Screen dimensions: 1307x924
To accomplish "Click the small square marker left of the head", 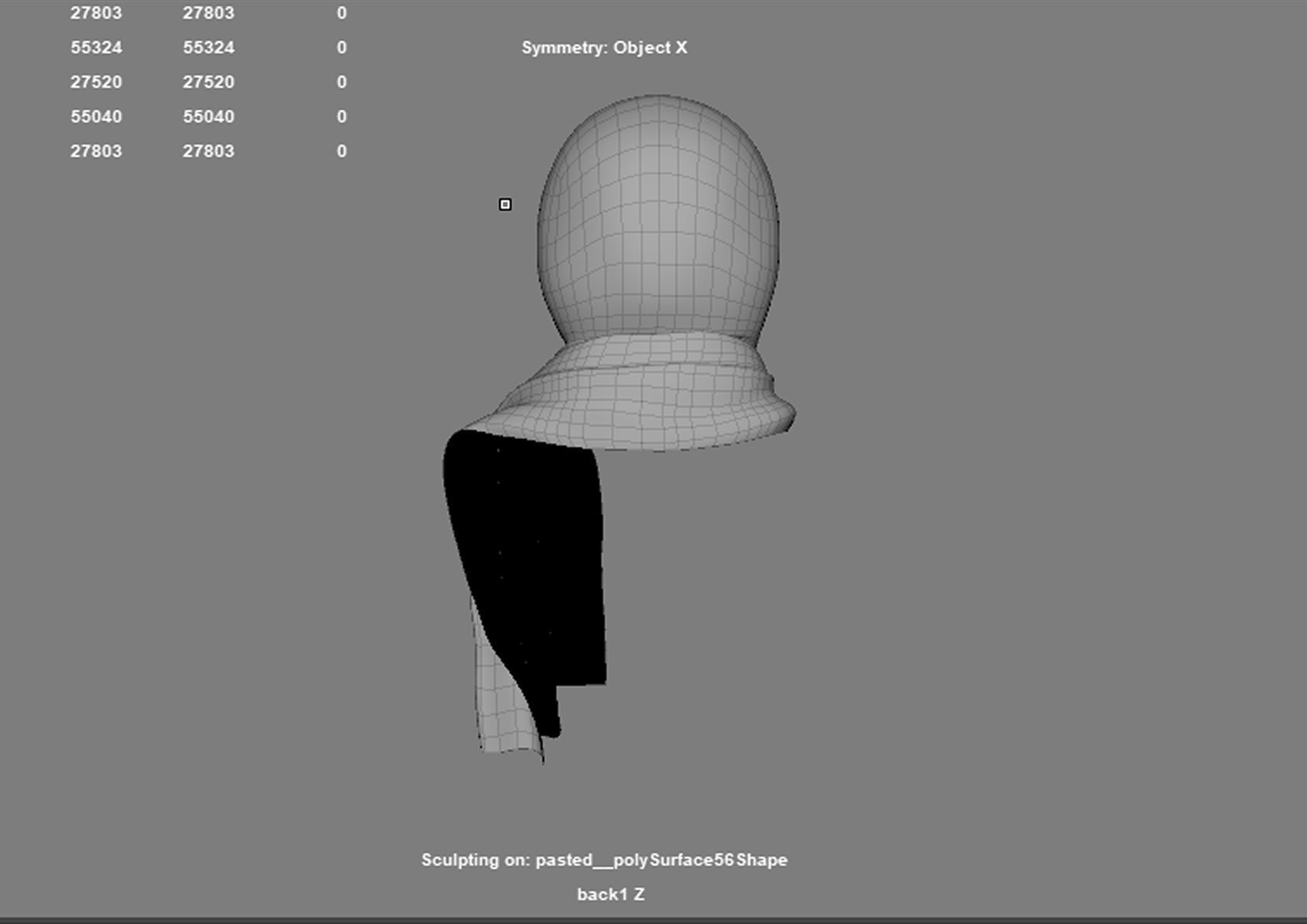I will coord(505,205).
